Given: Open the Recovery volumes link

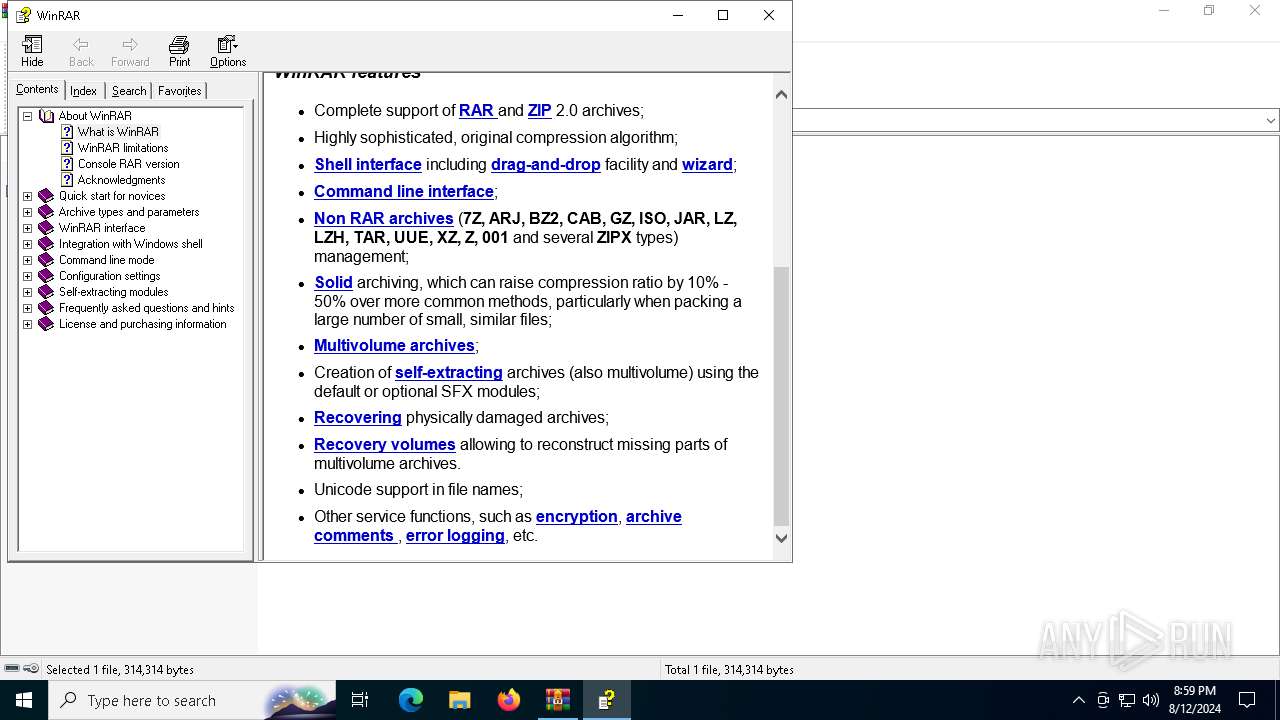Looking at the screenshot, I should (x=385, y=444).
